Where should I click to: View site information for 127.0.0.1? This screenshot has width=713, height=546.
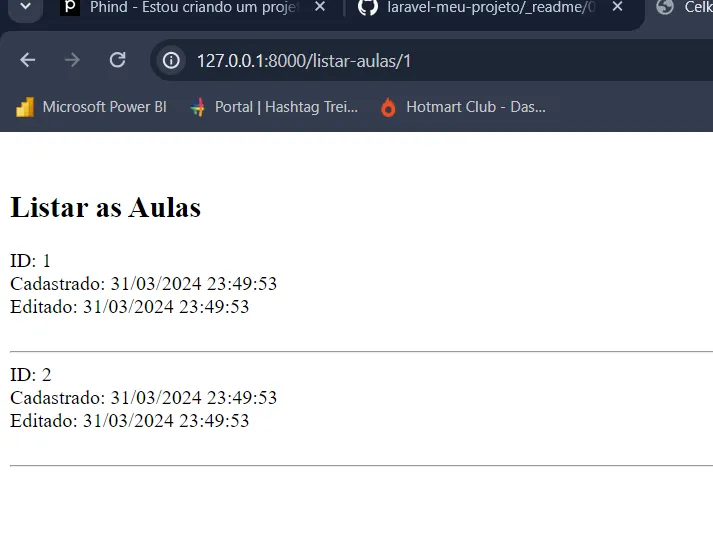[x=172, y=61]
